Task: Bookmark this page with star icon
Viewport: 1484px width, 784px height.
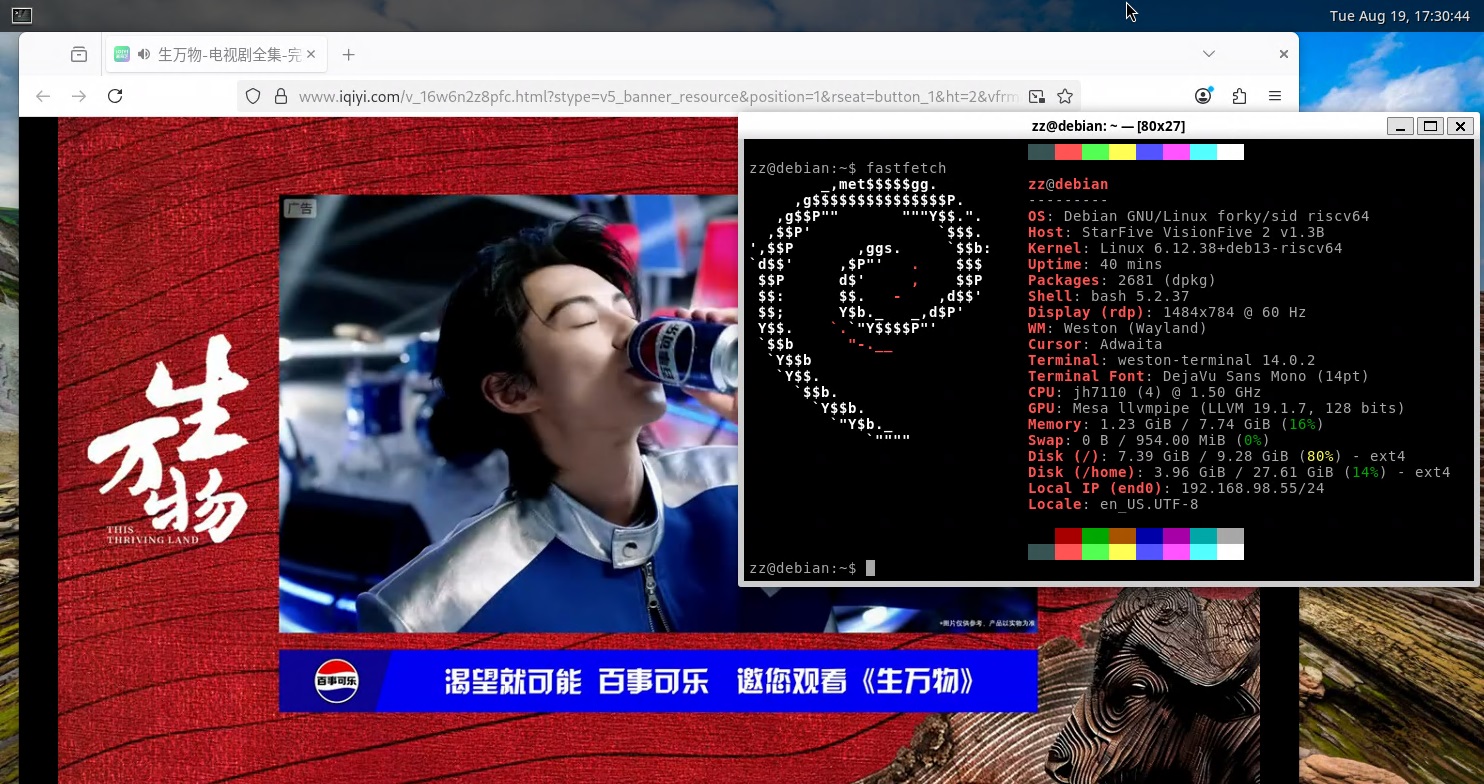Action: click(x=1065, y=96)
